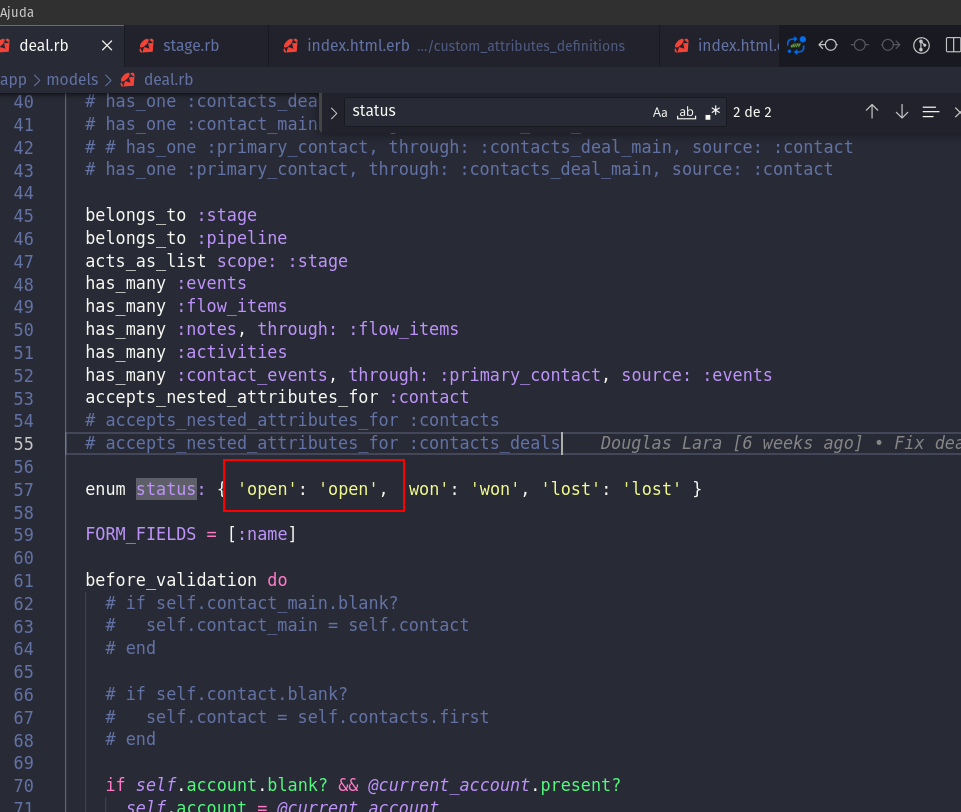Open the models breadcrumb dropdown
Screen dimensions: 961x812
point(69,79)
